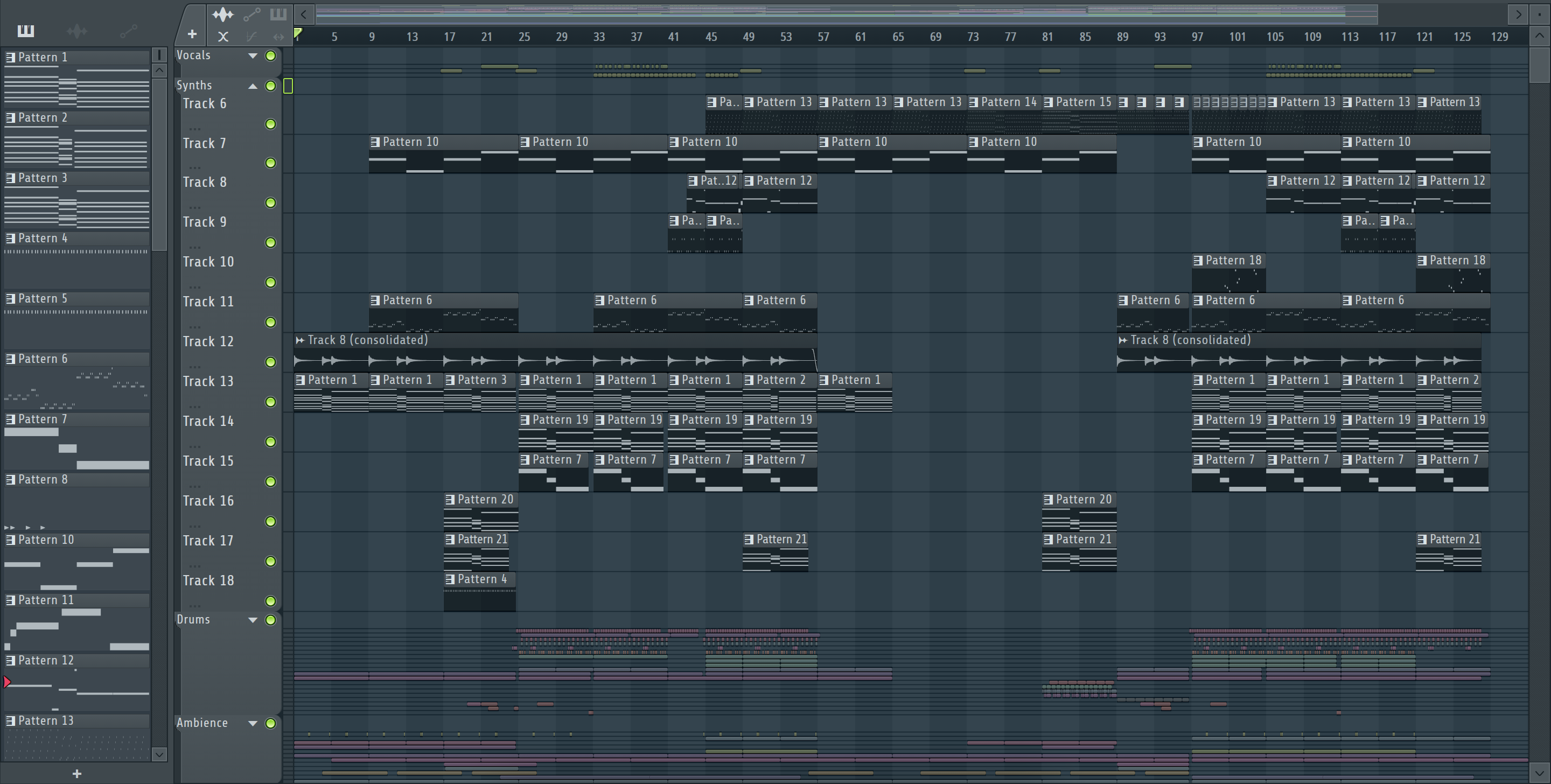Mute Track 15
The image size is (1551, 784).
click(271, 482)
